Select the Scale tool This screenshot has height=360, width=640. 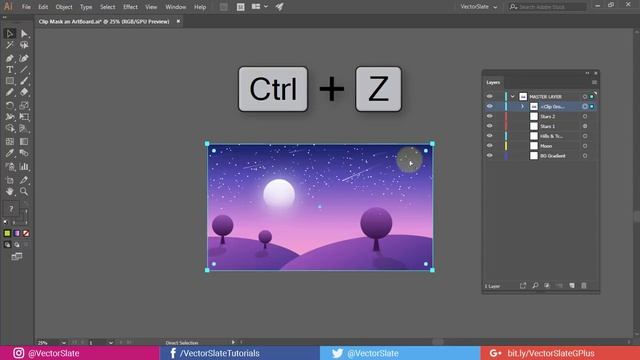point(24,106)
